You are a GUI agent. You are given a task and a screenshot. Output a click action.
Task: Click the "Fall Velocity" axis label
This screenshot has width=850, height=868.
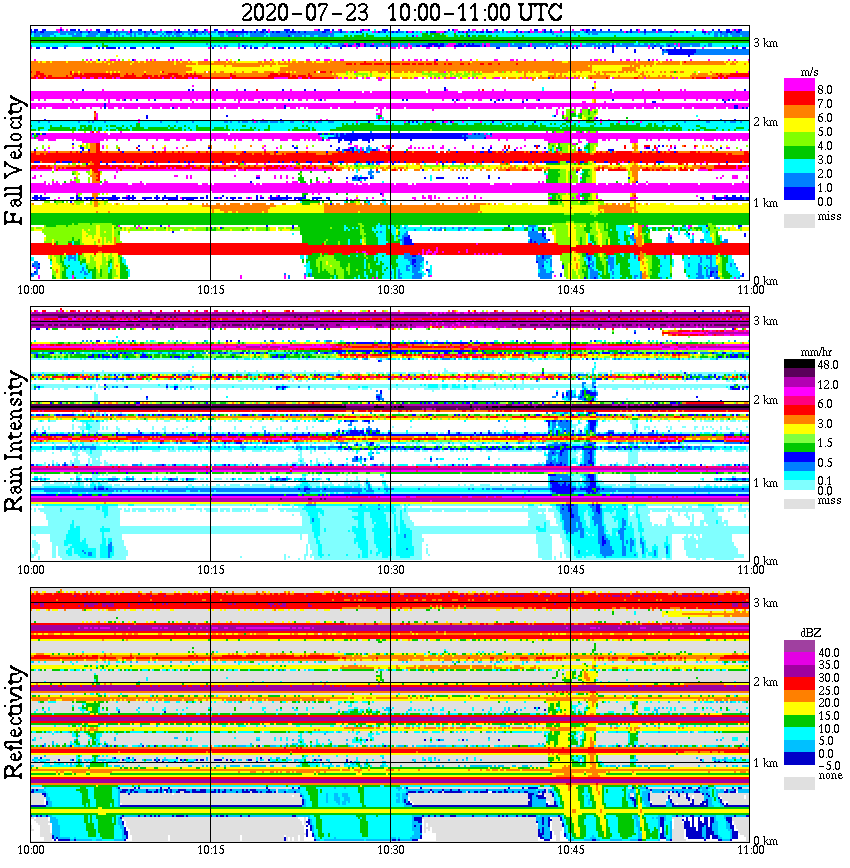[15, 159]
